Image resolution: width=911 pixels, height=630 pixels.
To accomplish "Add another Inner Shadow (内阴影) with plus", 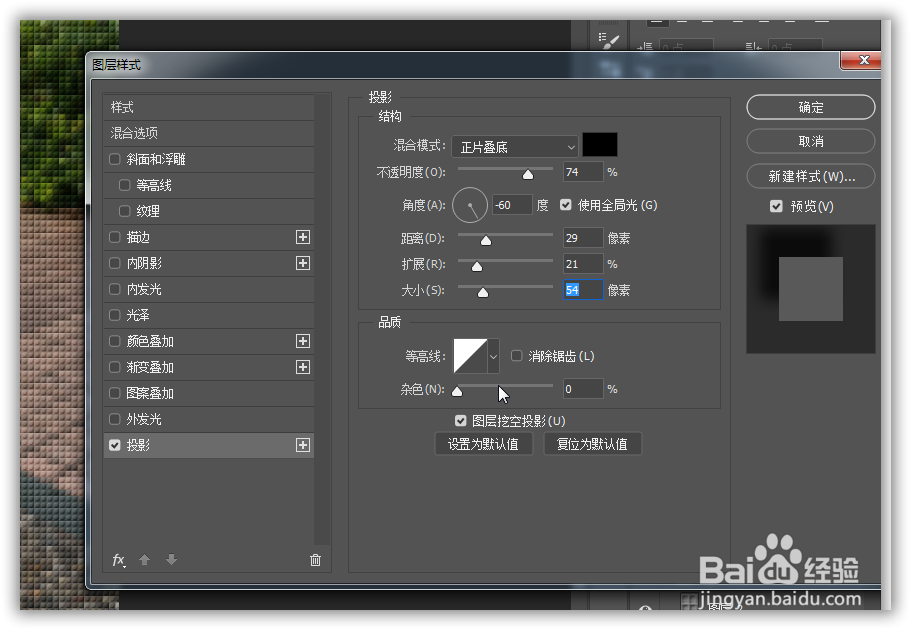I will pyautogui.click(x=303, y=263).
